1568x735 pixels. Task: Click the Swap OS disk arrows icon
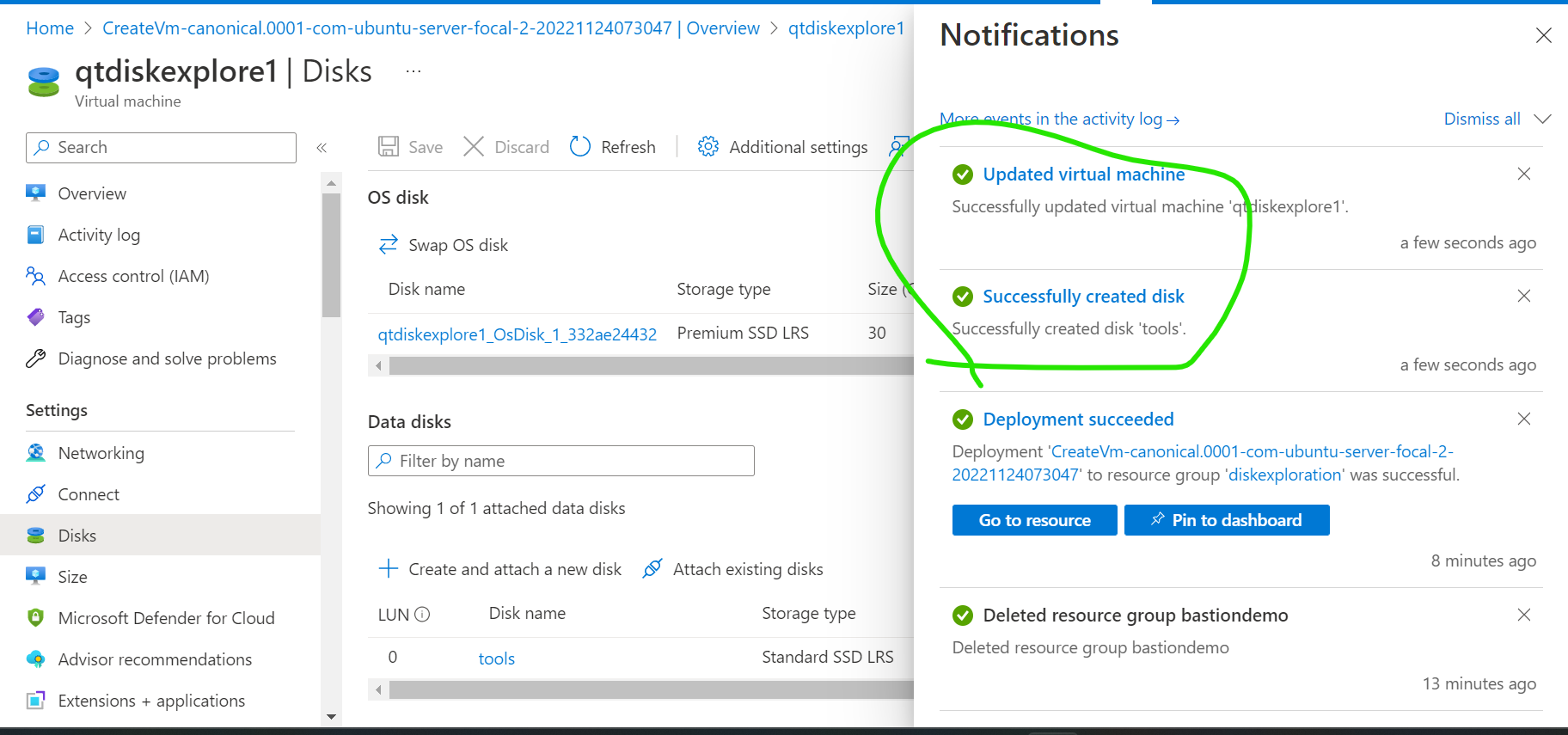(x=389, y=245)
